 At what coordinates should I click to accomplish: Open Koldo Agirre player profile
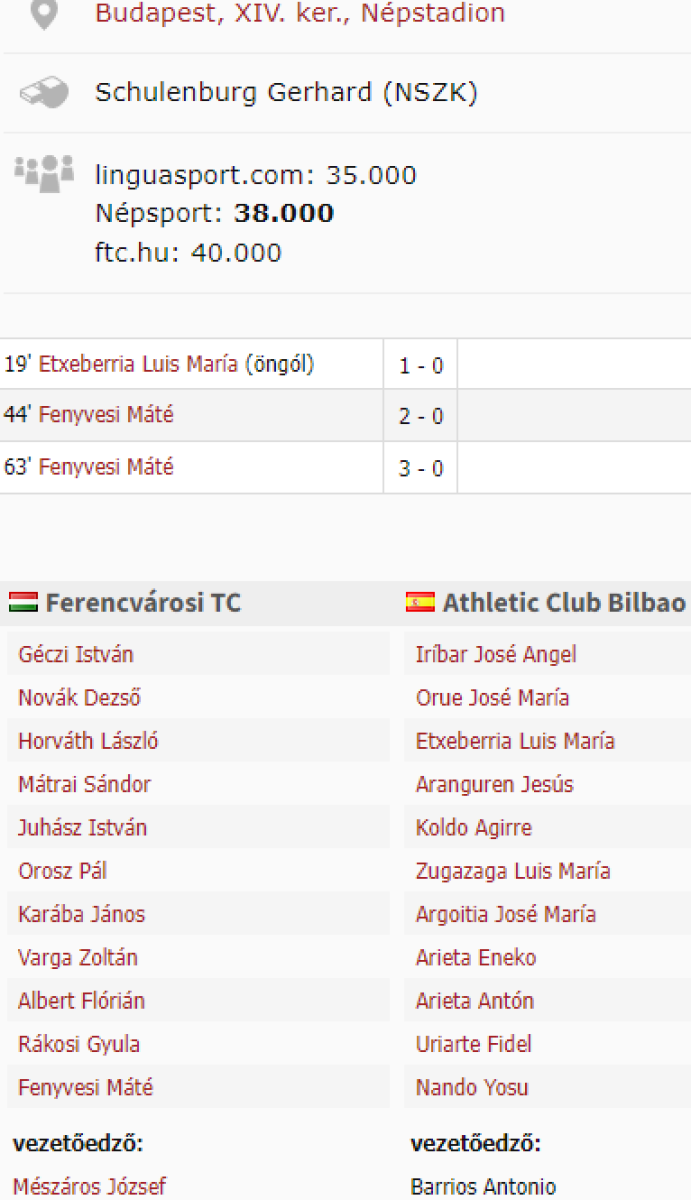[474, 828]
